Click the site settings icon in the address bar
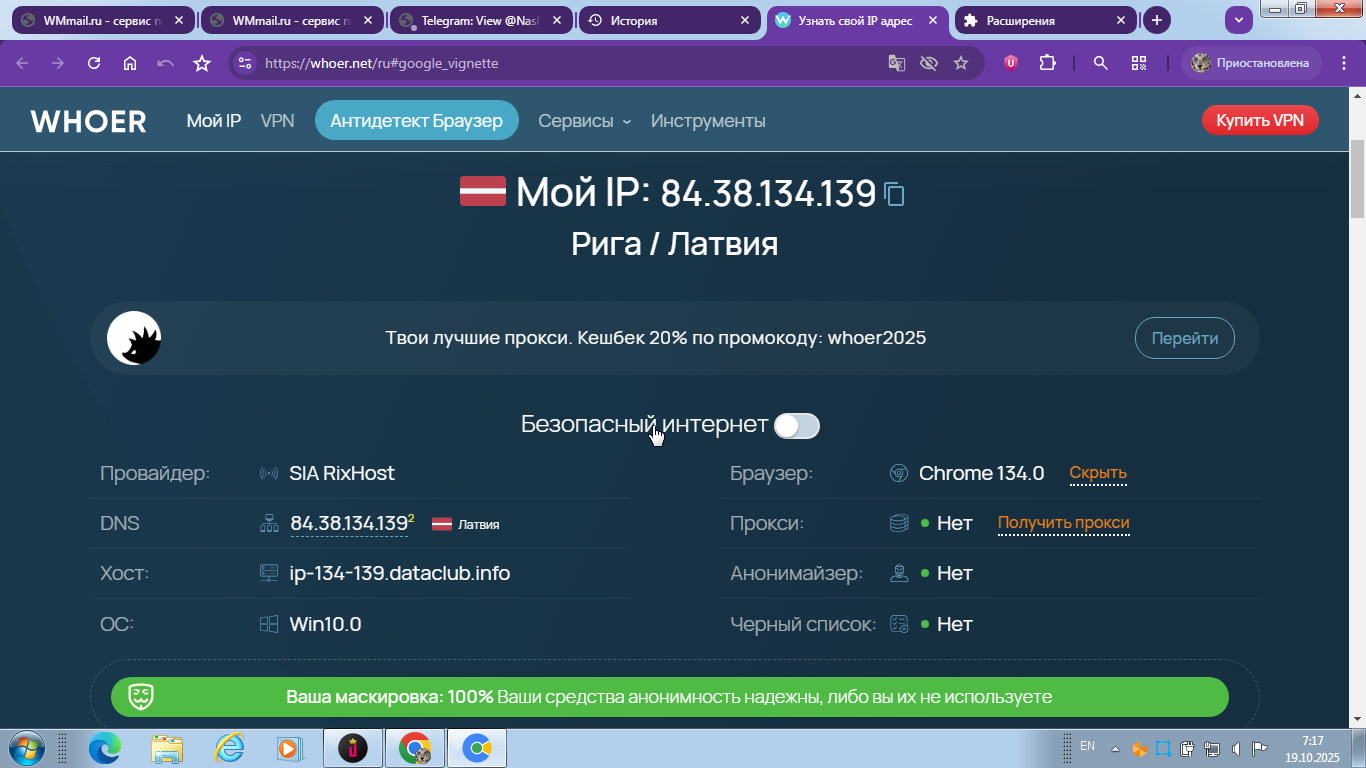 point(245,63)
